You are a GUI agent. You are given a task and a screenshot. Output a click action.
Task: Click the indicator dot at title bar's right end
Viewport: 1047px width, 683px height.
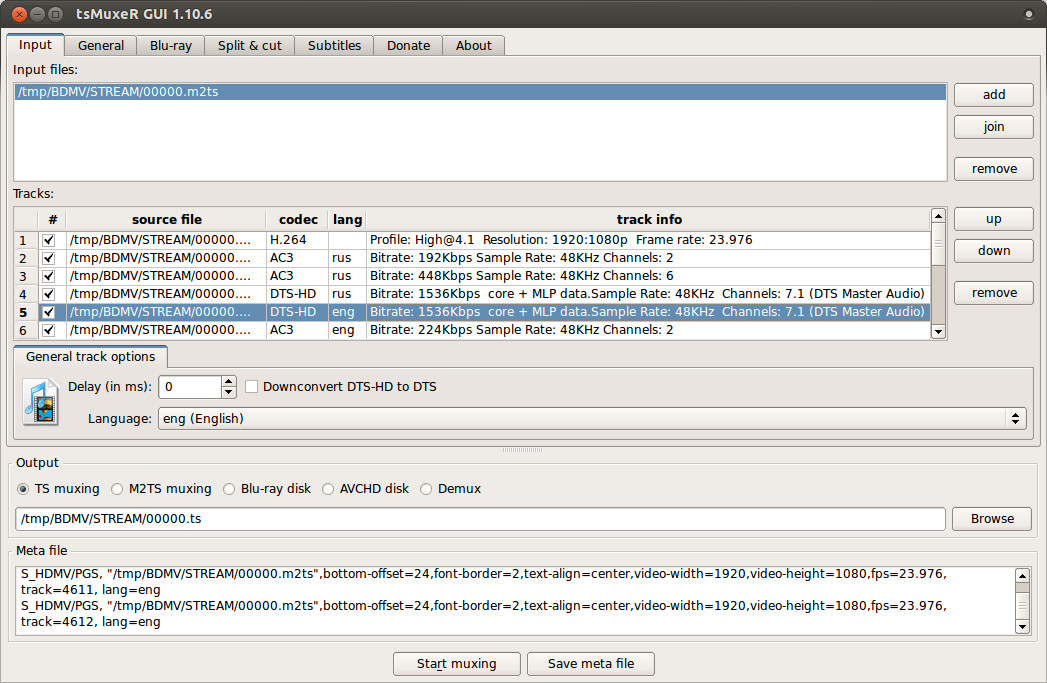click(x=1028, y=14)
